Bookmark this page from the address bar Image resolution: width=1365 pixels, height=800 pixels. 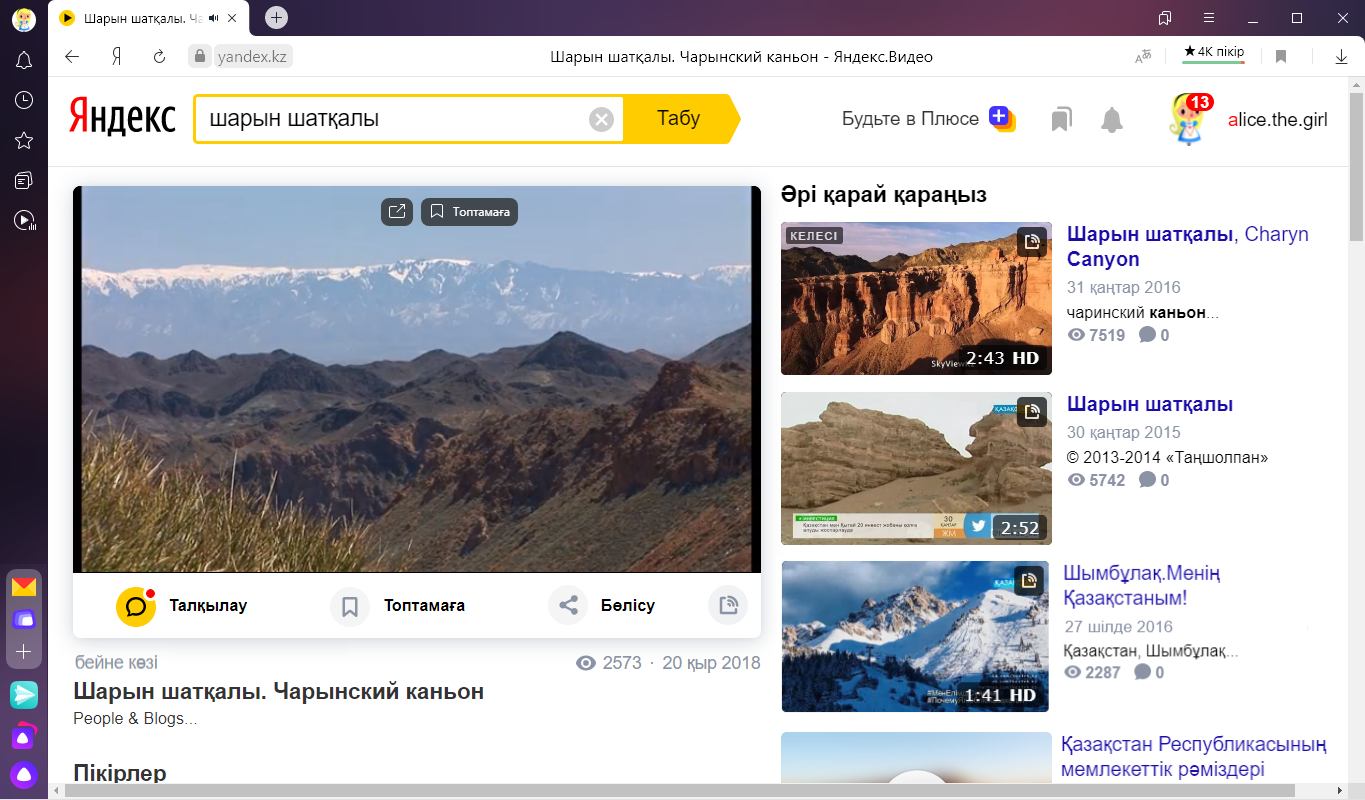pos(1281,57)
